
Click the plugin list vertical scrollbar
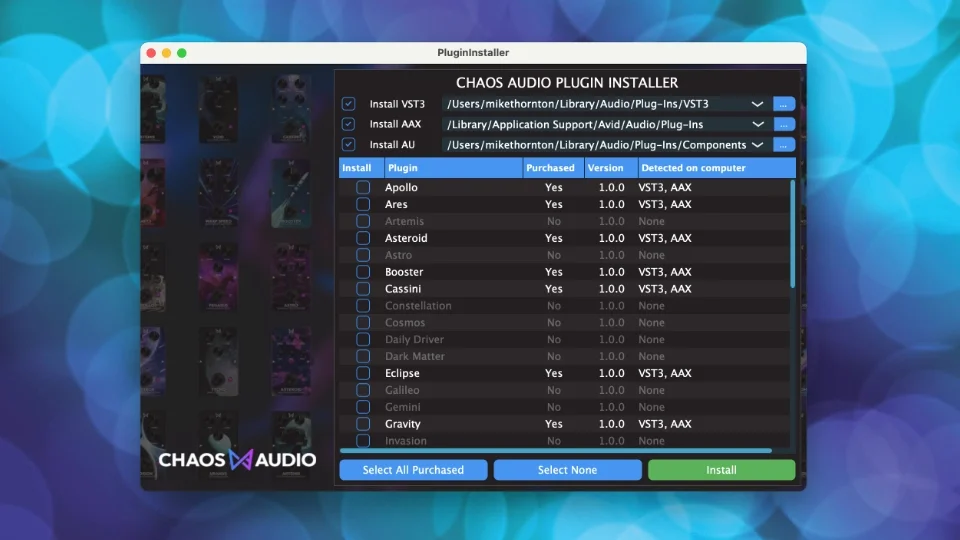click(793, 233)
